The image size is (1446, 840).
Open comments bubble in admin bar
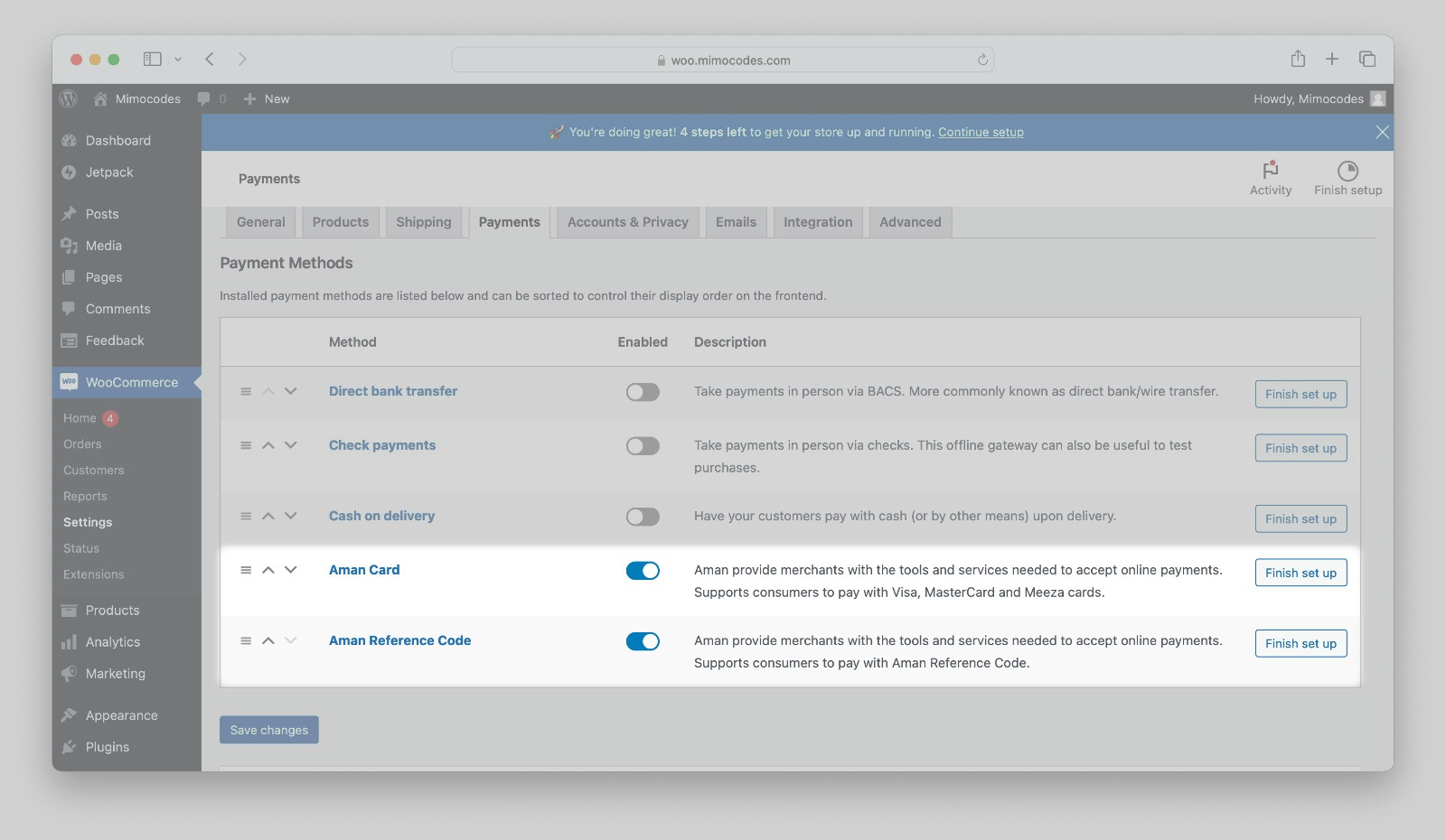click(204, 98)
